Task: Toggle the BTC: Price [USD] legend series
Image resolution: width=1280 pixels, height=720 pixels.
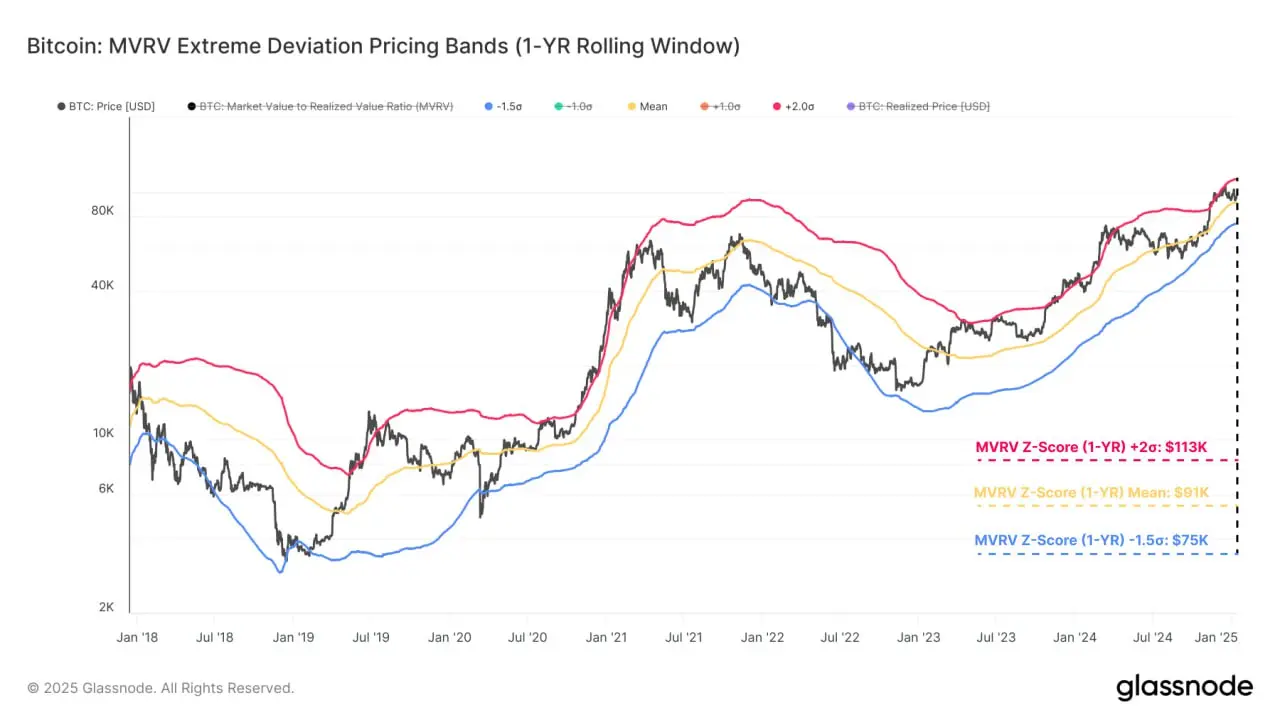Action: 106,106
